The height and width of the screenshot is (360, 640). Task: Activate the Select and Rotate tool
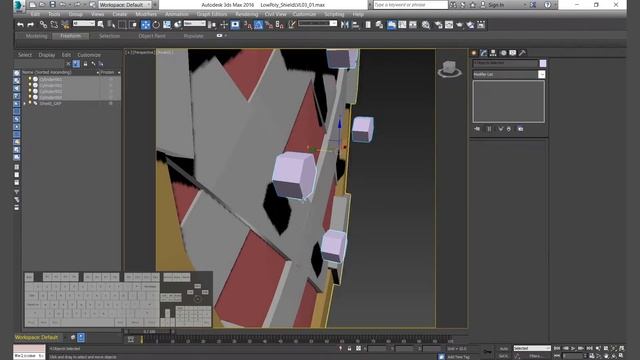coord(156,25)
